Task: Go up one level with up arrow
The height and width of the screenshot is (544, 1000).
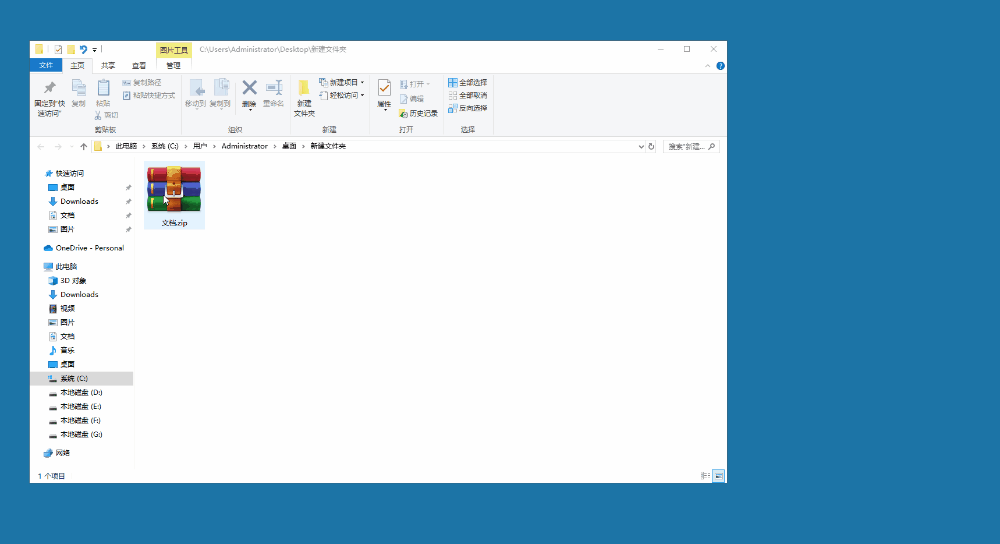Action: coord(84,146)
